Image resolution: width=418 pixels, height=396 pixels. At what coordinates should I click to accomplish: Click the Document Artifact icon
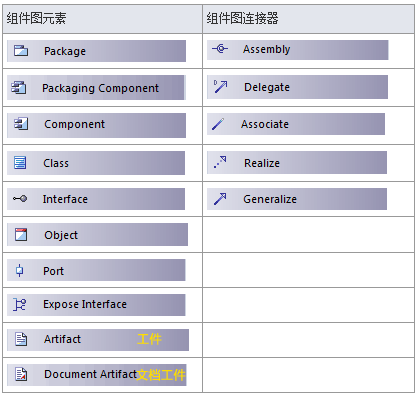tap(21, 374)
